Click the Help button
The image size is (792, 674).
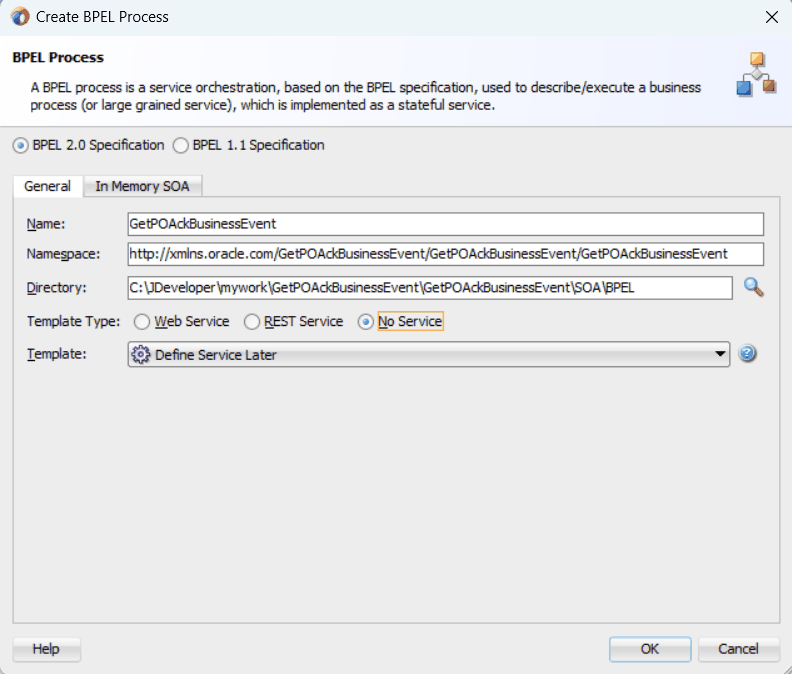tap(46, 649)
